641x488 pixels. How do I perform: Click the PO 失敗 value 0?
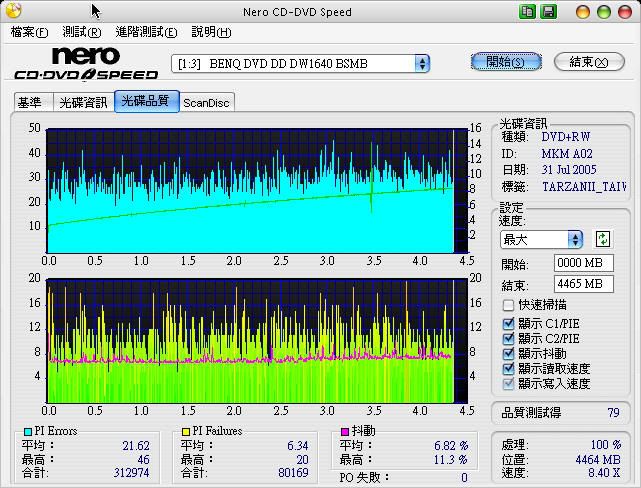[x=464, y=477]
